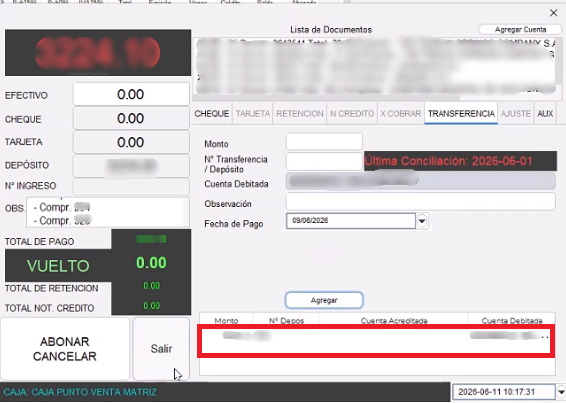566x403 pixels.
Task: Click the EFECTIVO amount field
Action: 131,94
